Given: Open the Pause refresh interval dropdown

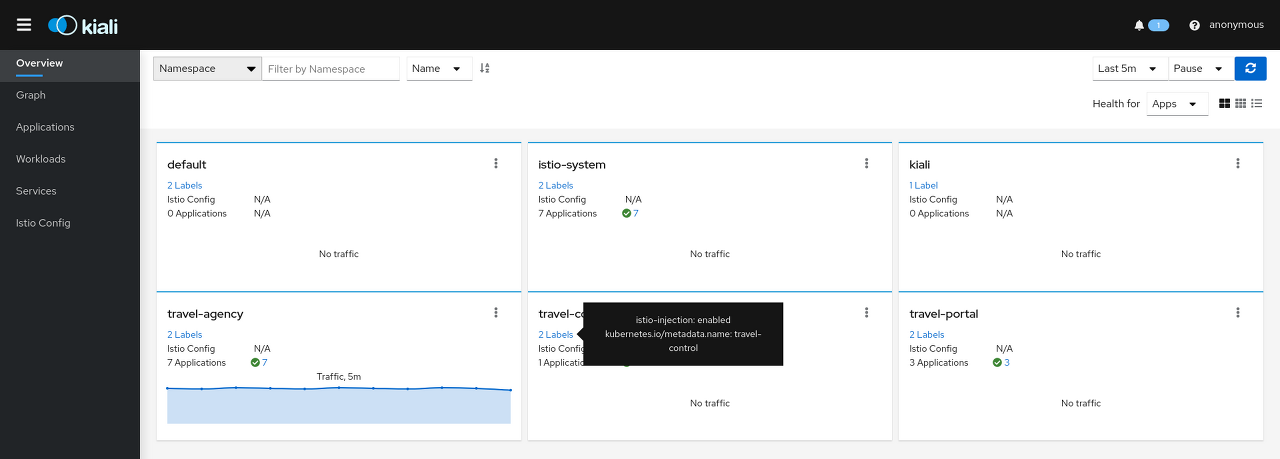Looking at the screenshot, I should click(x=1201, y=68).
